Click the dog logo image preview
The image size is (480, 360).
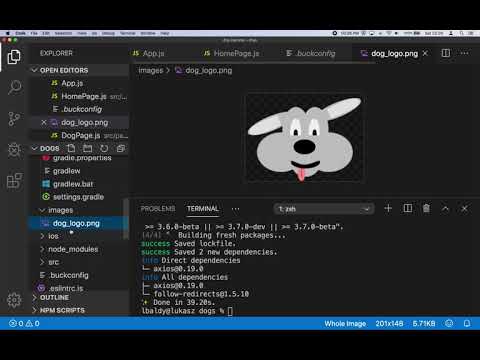coord(304,138)
